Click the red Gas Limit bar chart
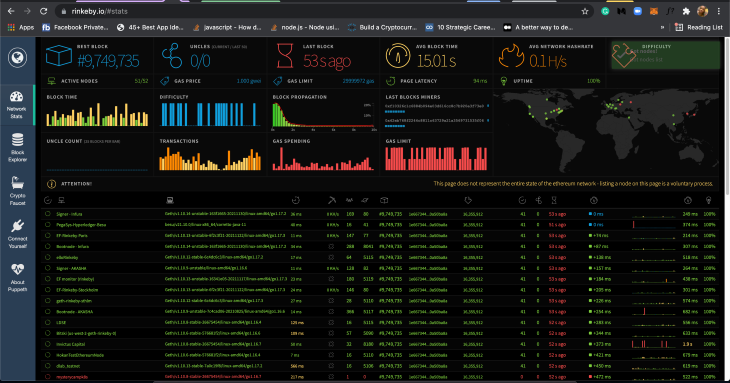The width and height of the screenshot is (730, 383). 436,159
